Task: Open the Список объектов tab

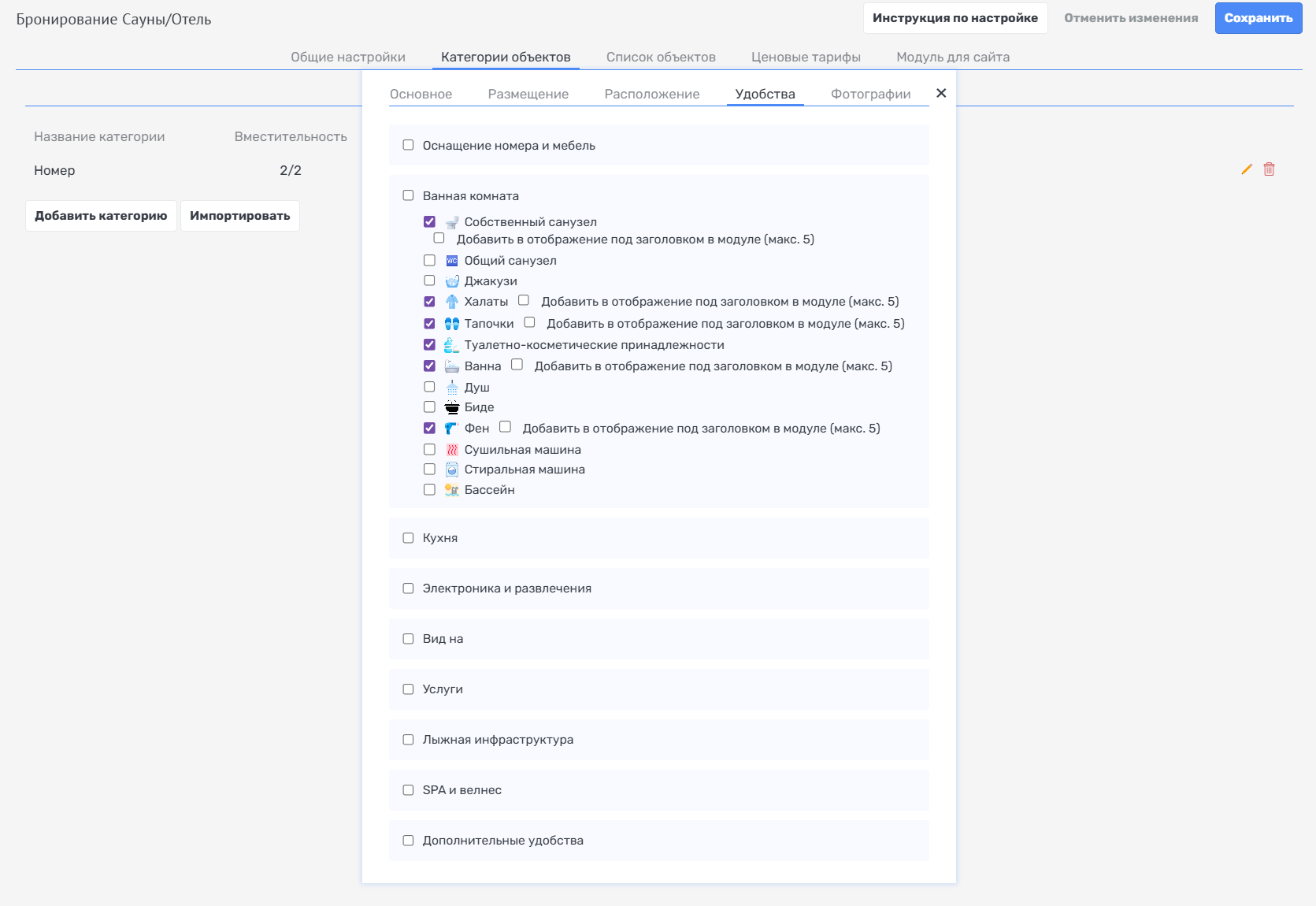Action: point(661,58)
